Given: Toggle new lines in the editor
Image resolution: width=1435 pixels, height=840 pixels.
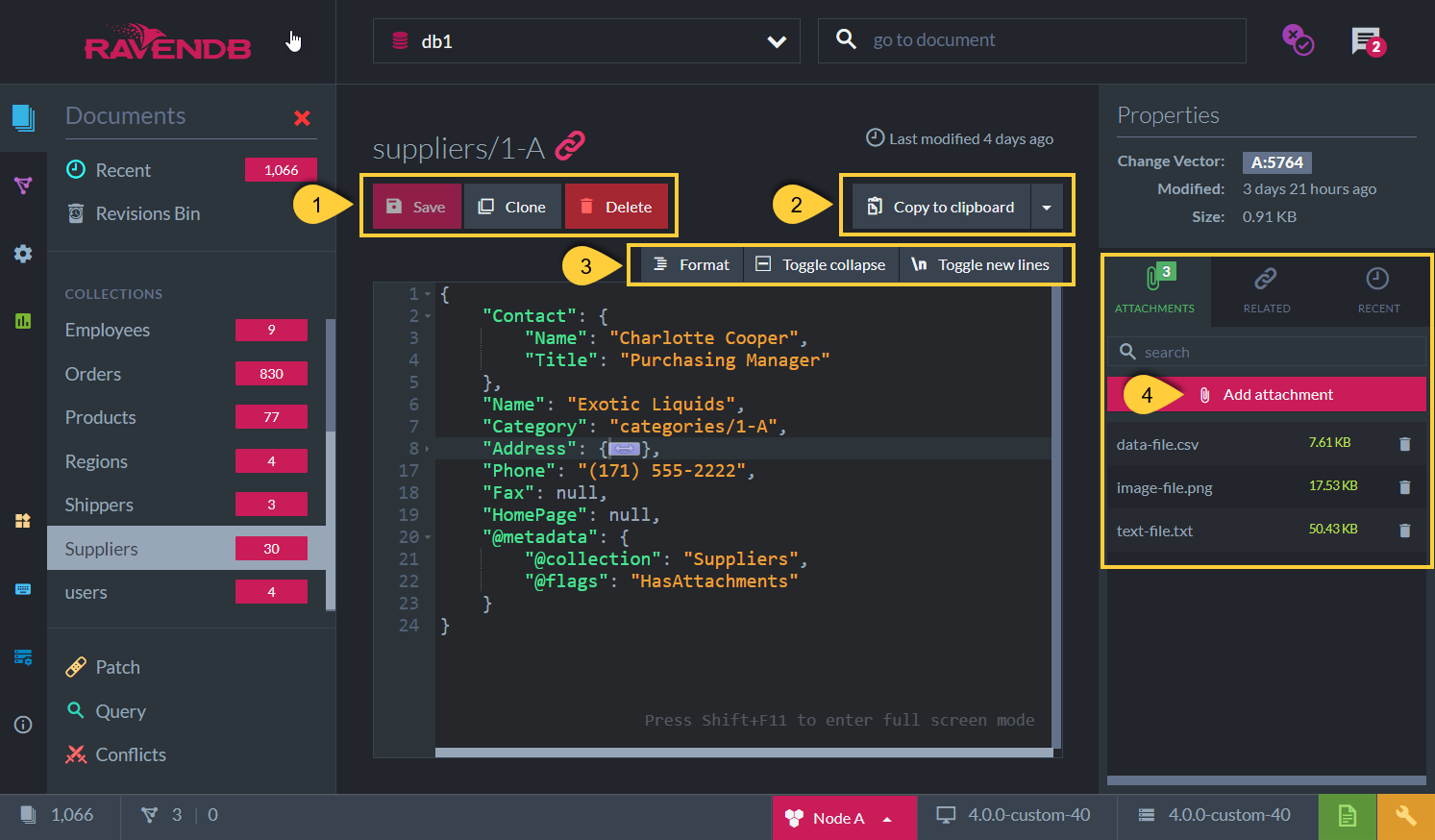Looking at the screenshot, I should pos(981,265).
